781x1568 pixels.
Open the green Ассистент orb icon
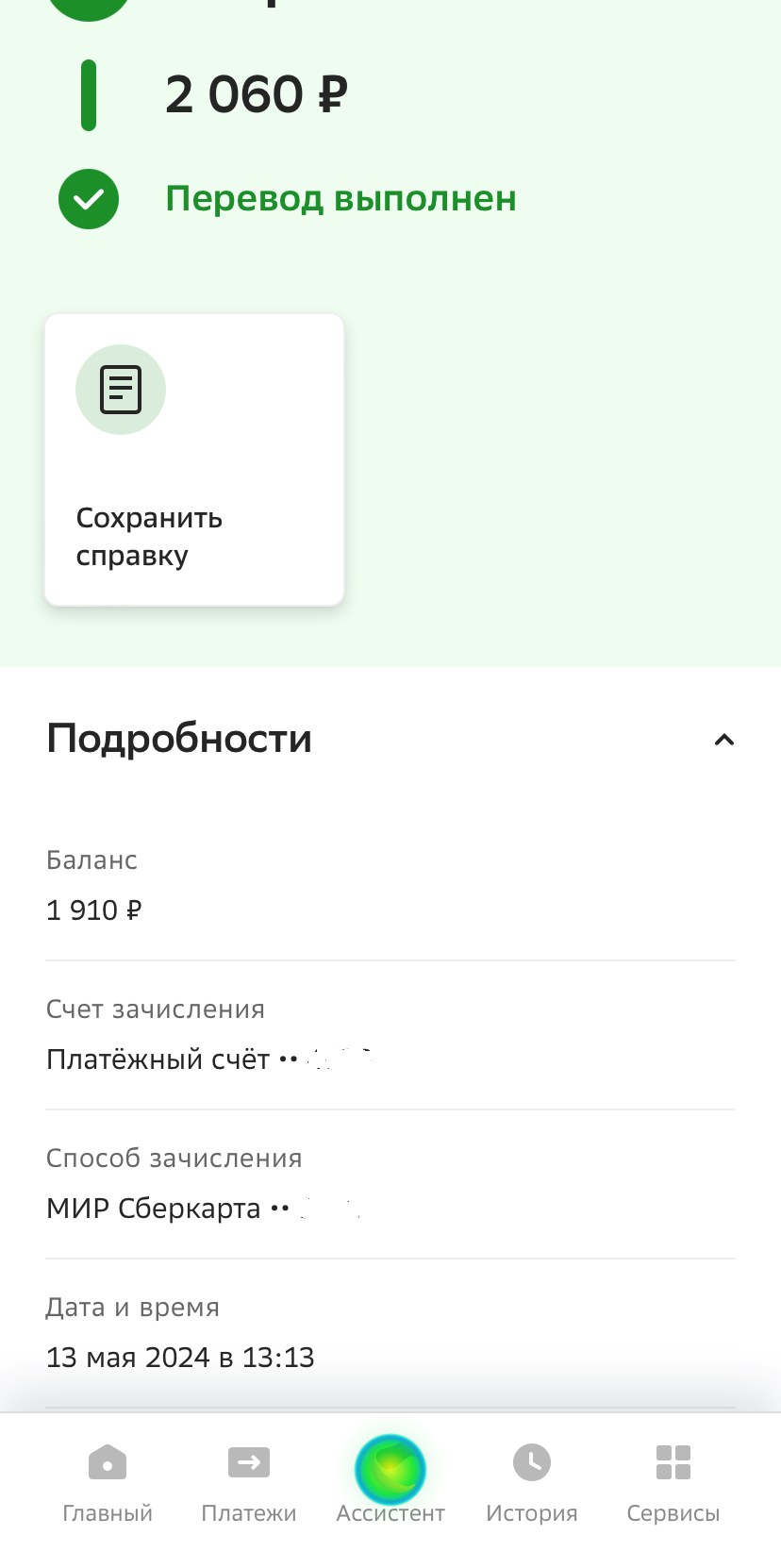click(x=390, y=1469)
